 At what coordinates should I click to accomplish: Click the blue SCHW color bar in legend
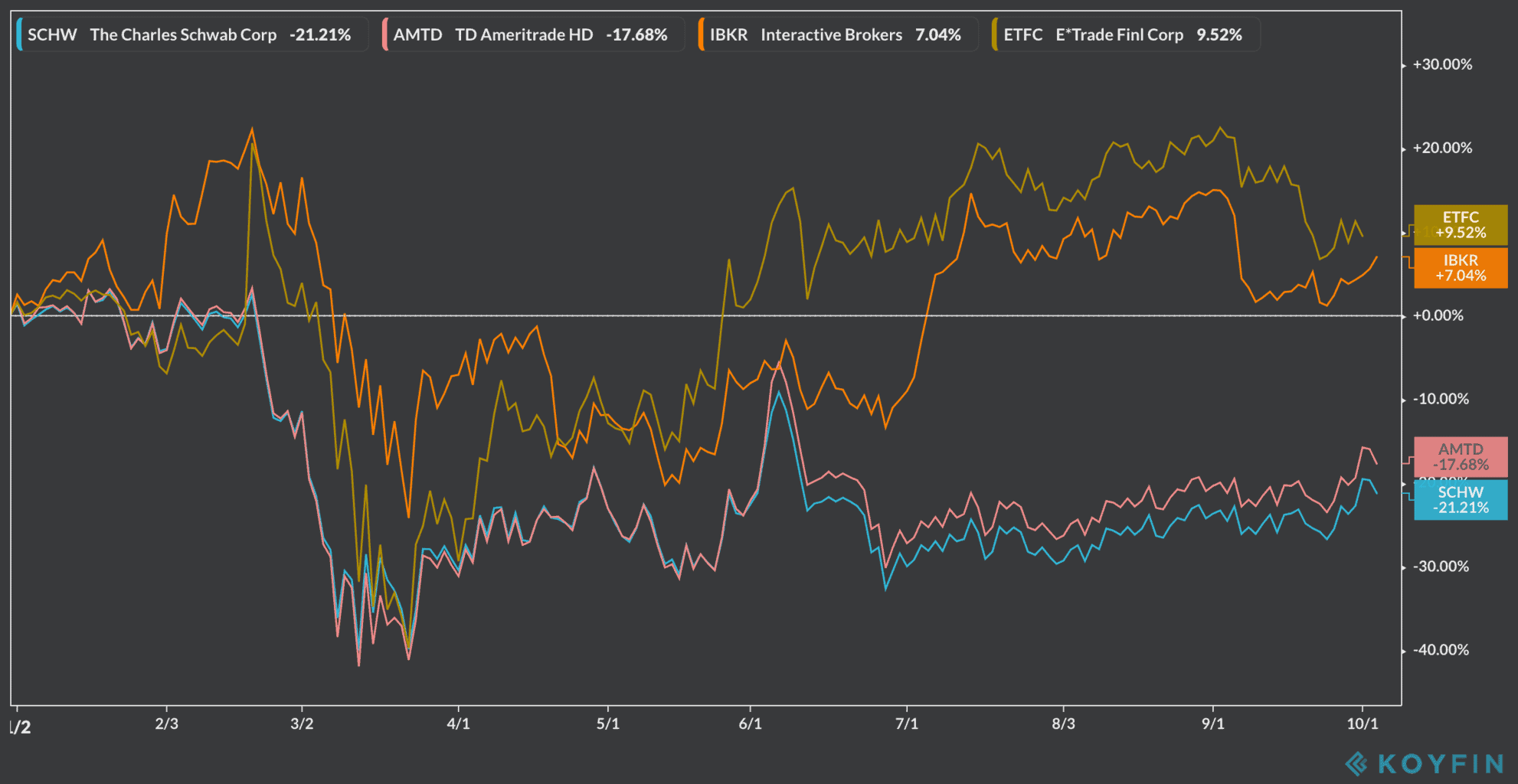pos(19,34)
